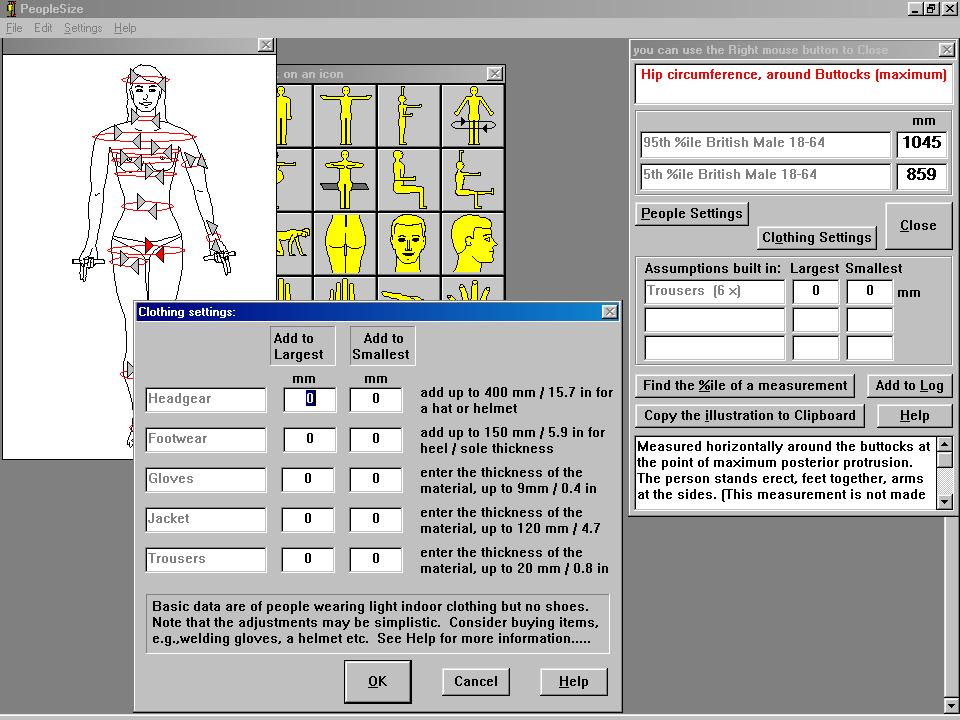This screenshot has height=720, width=960.
Task: Close the icon selection window
Action: 495,74
